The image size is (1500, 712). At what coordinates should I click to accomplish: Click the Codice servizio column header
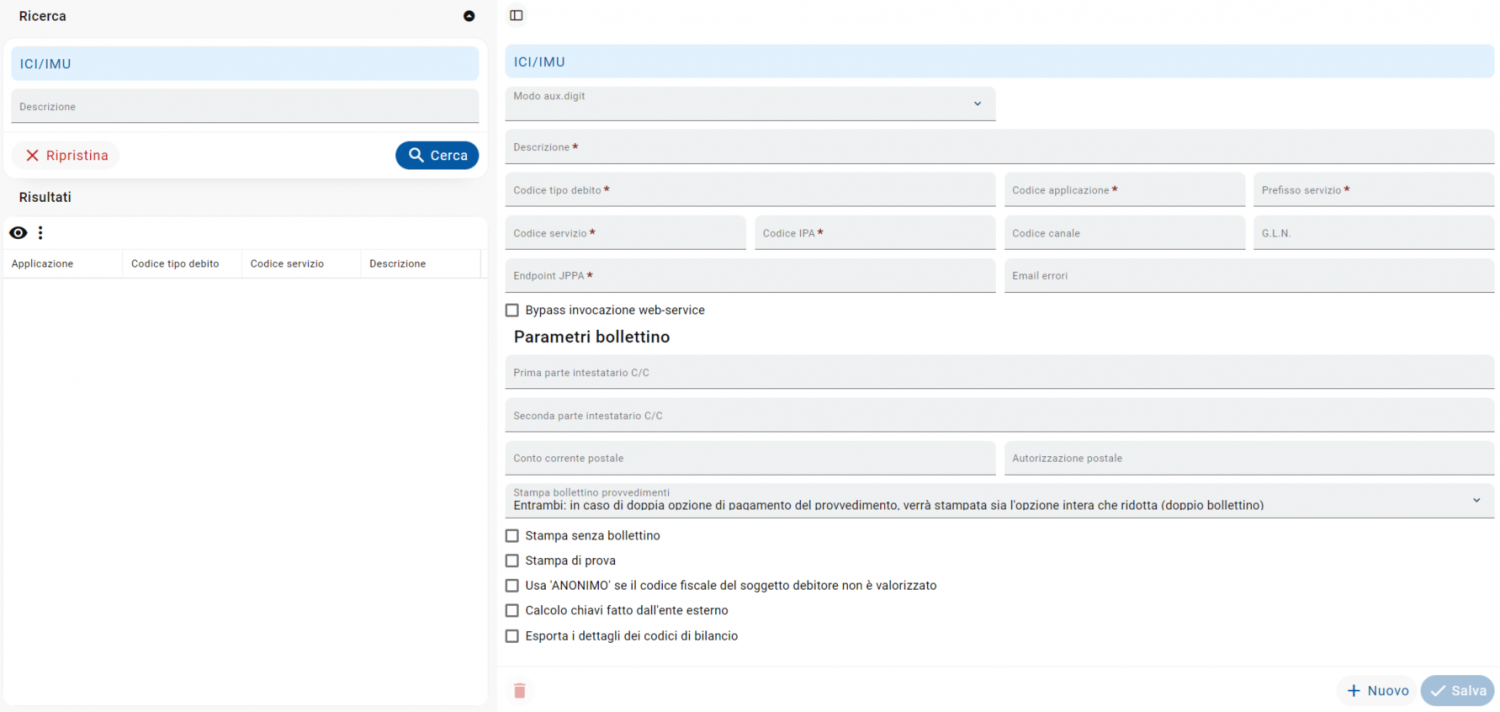point(287,264)
